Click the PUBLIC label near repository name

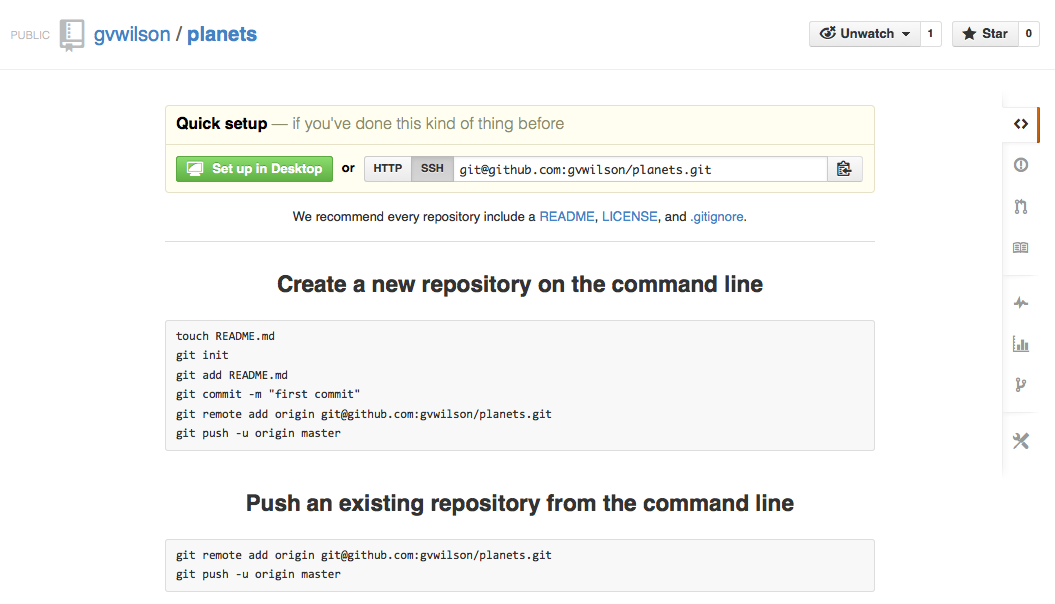click(x=30, y=35)
